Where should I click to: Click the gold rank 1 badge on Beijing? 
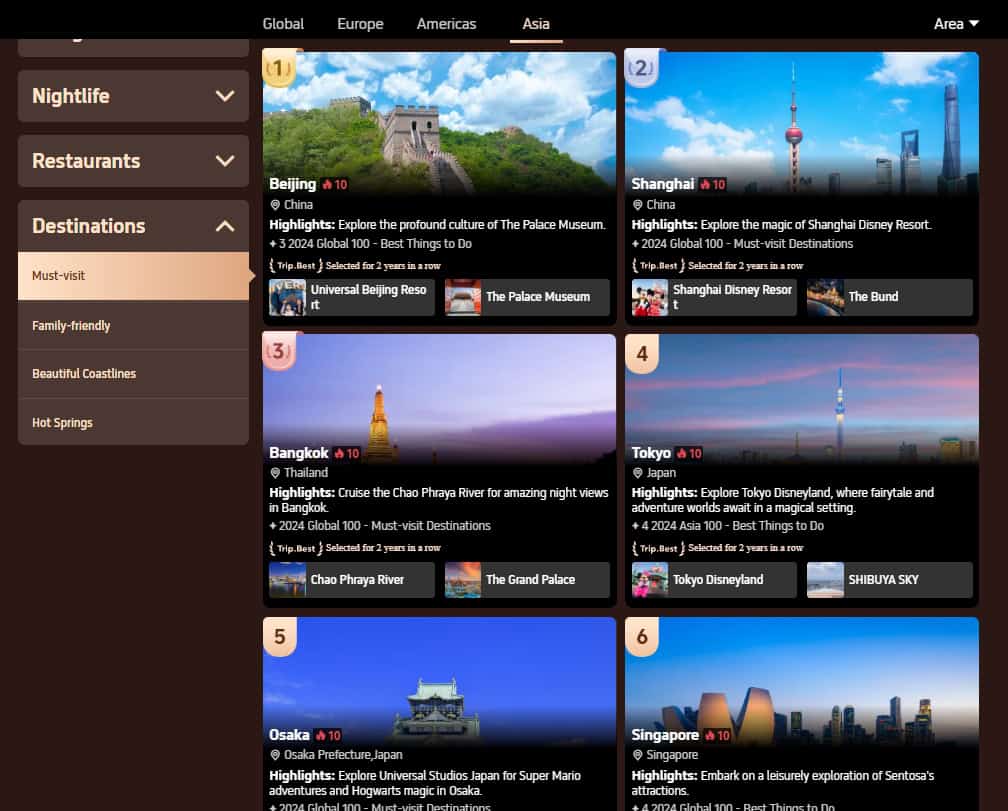click(x=278, y=69)
